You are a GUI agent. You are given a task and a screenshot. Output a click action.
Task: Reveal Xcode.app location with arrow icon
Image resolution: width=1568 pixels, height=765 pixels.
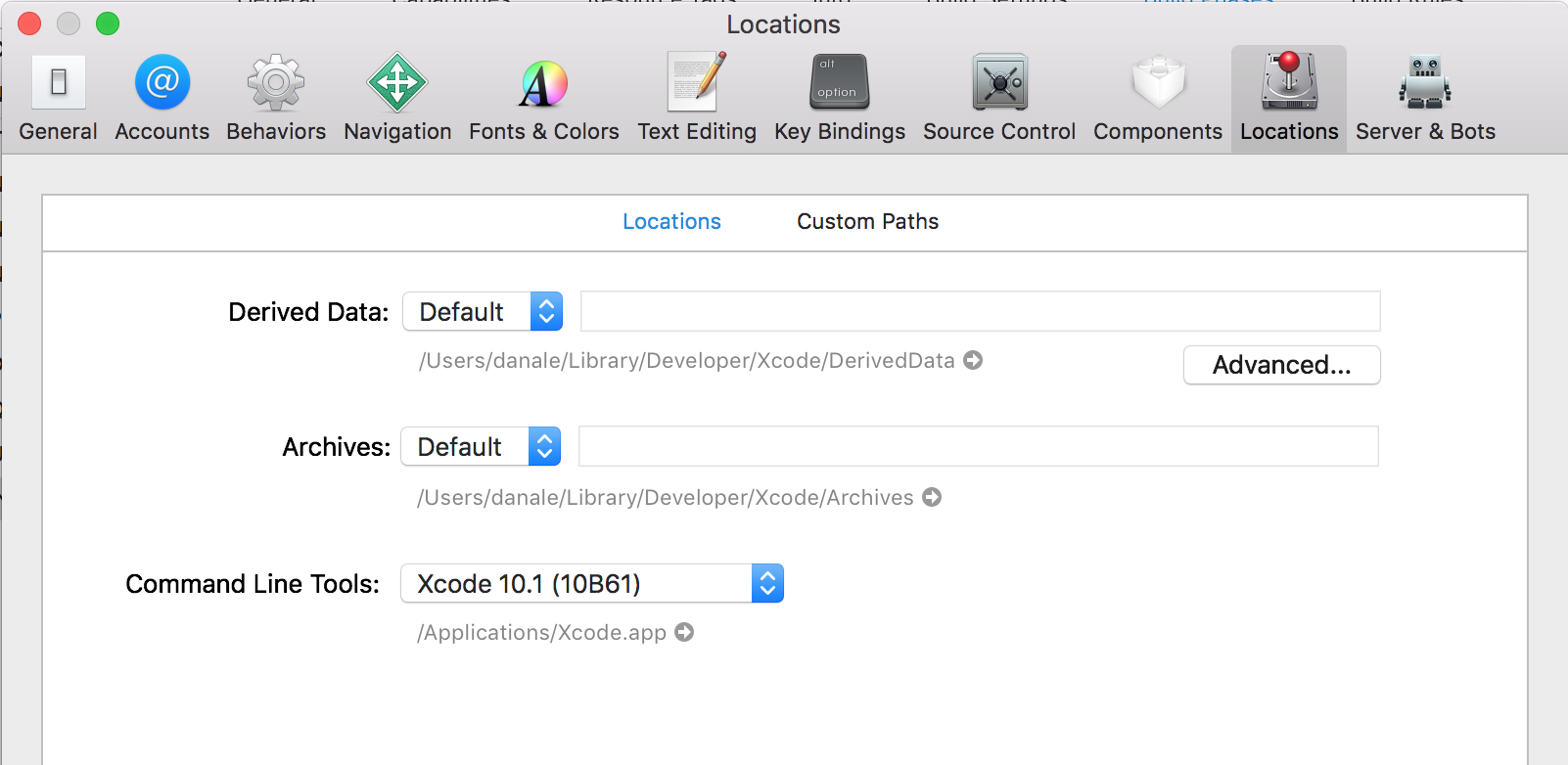pos(684,632)
